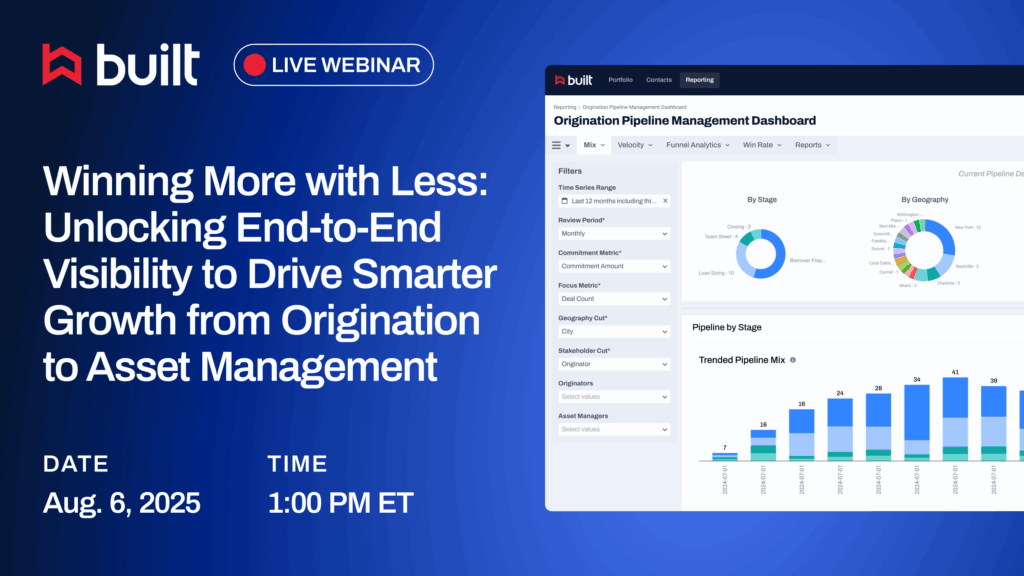
Task: Open the Commitment Metric dropdown
Action: 614,266
